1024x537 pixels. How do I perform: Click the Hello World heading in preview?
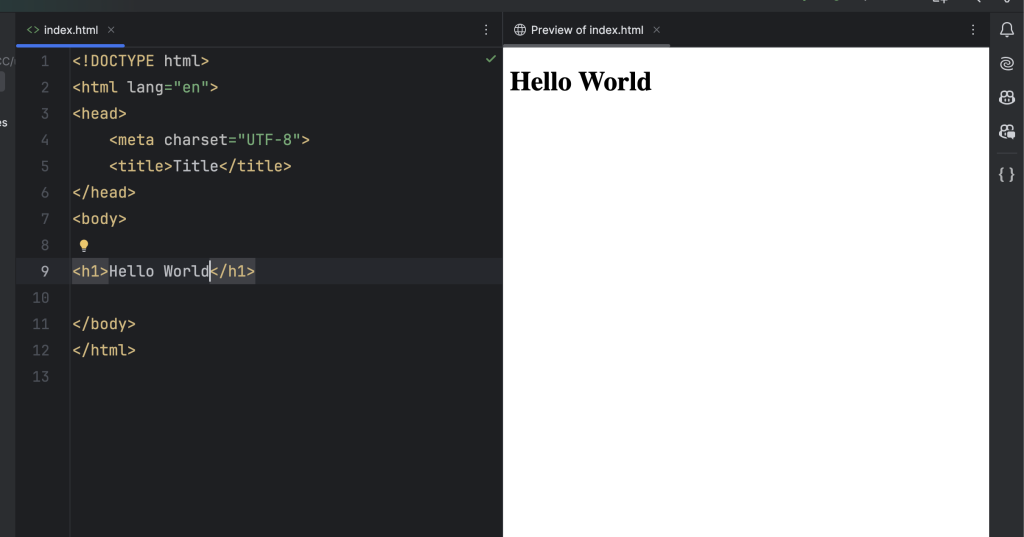coord(580,82)
